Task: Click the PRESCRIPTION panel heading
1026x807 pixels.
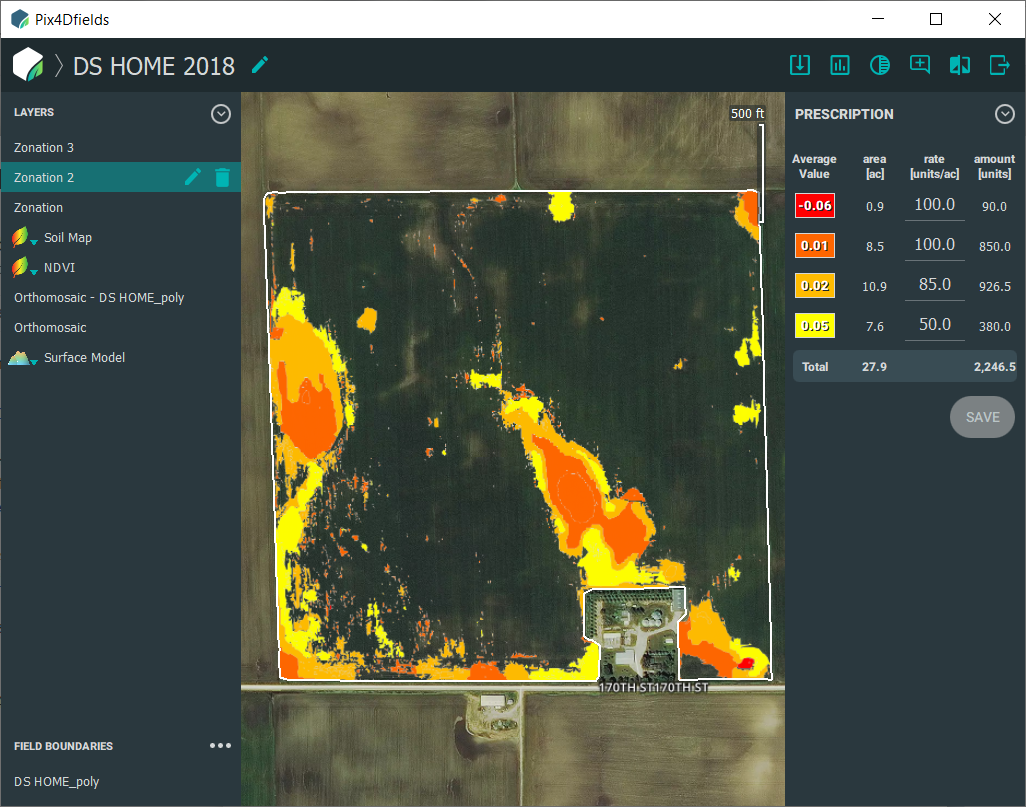Action: pos(844,114)
